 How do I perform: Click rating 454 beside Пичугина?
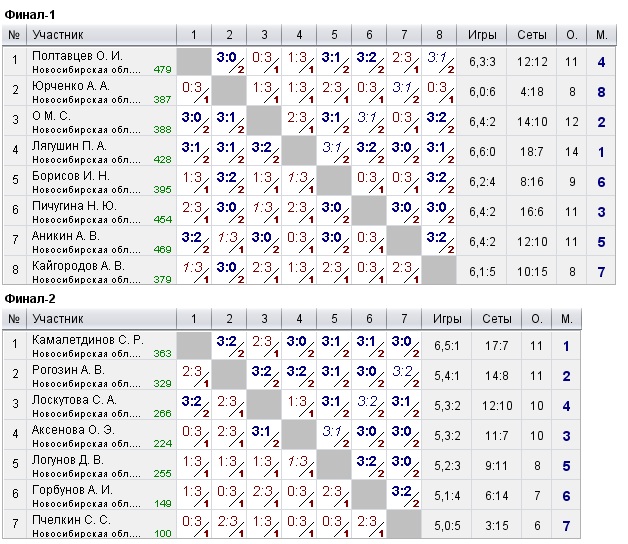(x=162, y=220)
